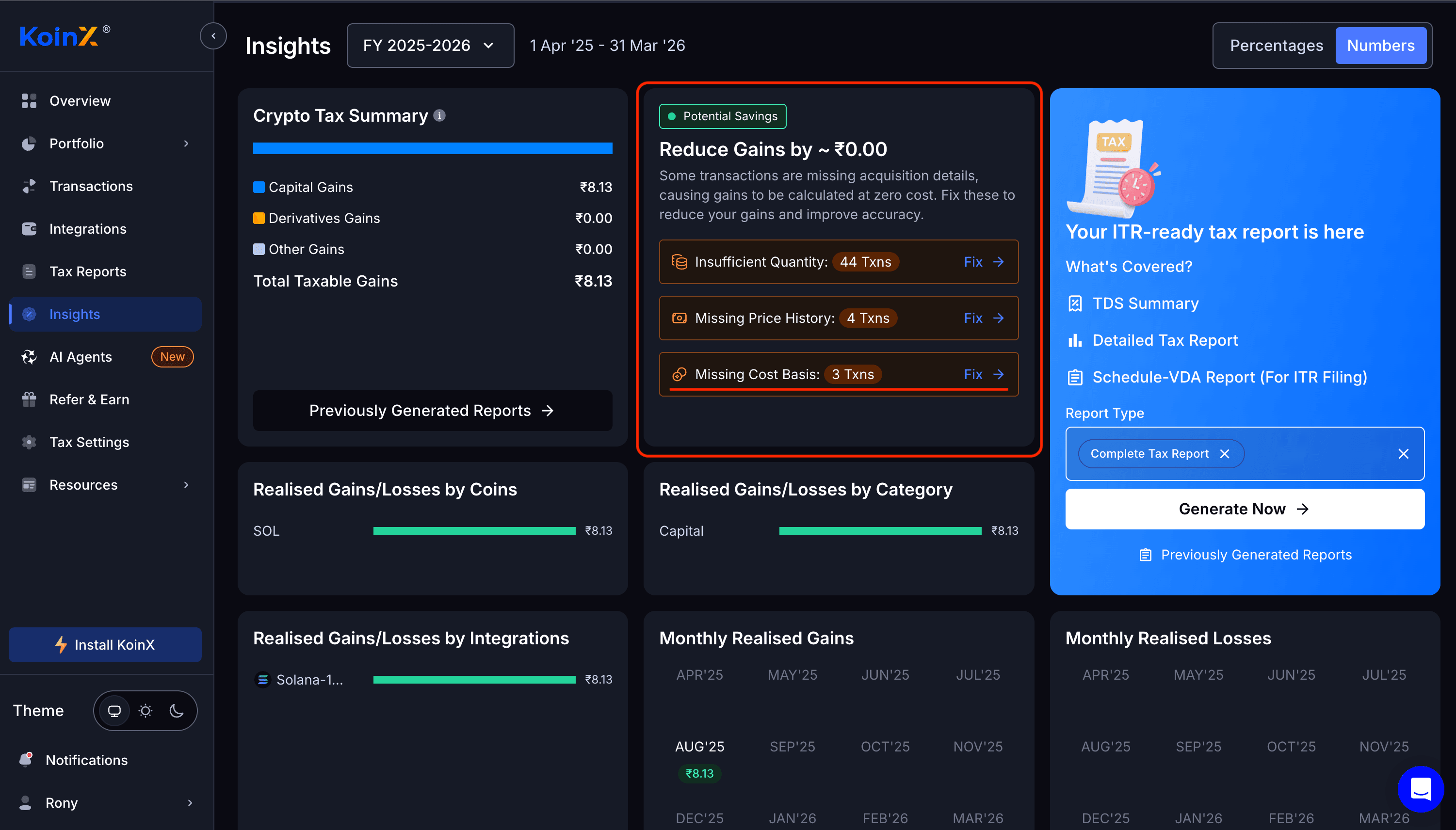
Task: Toggle Numbers view
Action: click(1380, 46)
